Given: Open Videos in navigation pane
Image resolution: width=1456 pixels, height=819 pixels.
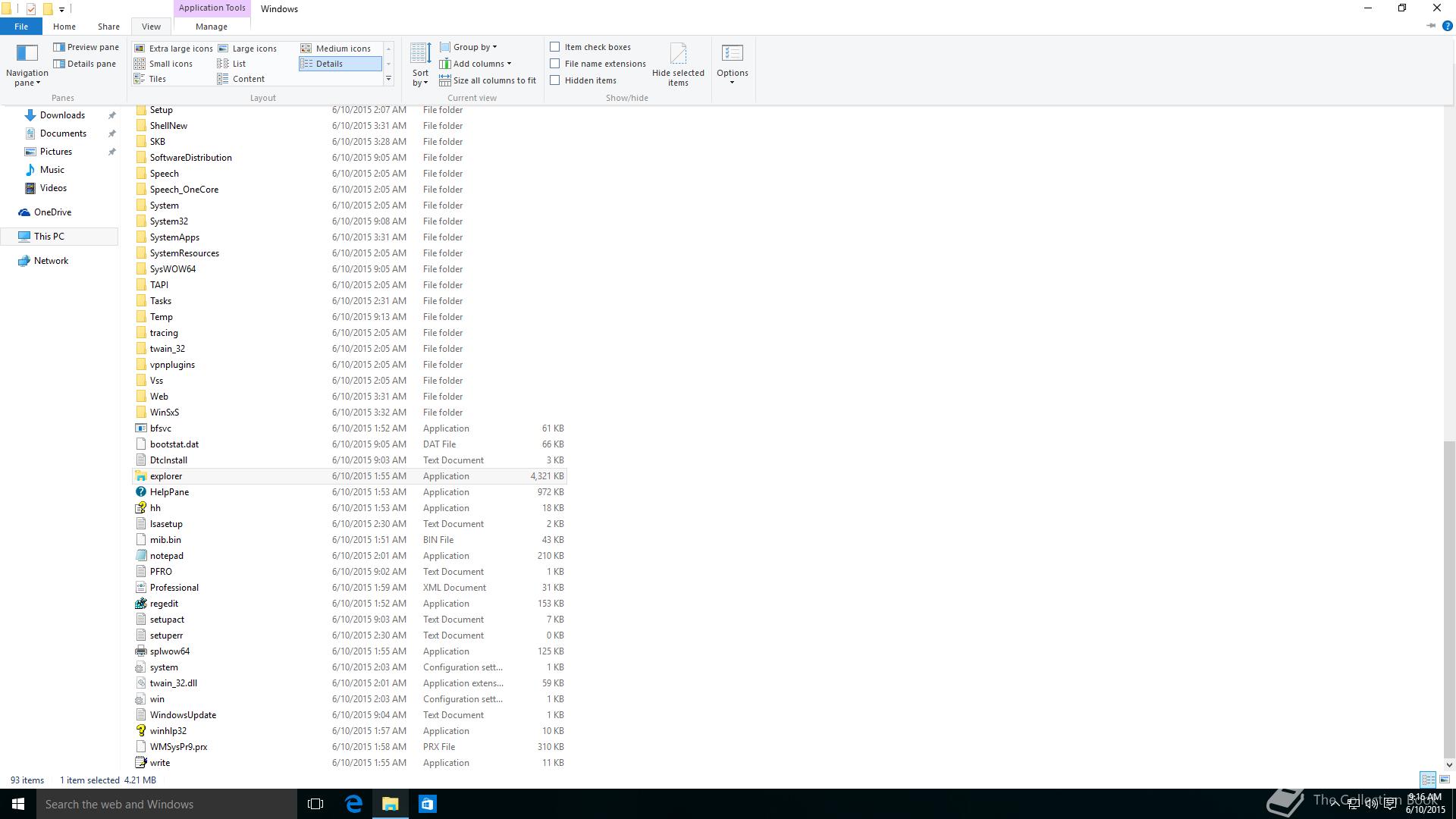Looking at the screenshot, I should [53, 188].
